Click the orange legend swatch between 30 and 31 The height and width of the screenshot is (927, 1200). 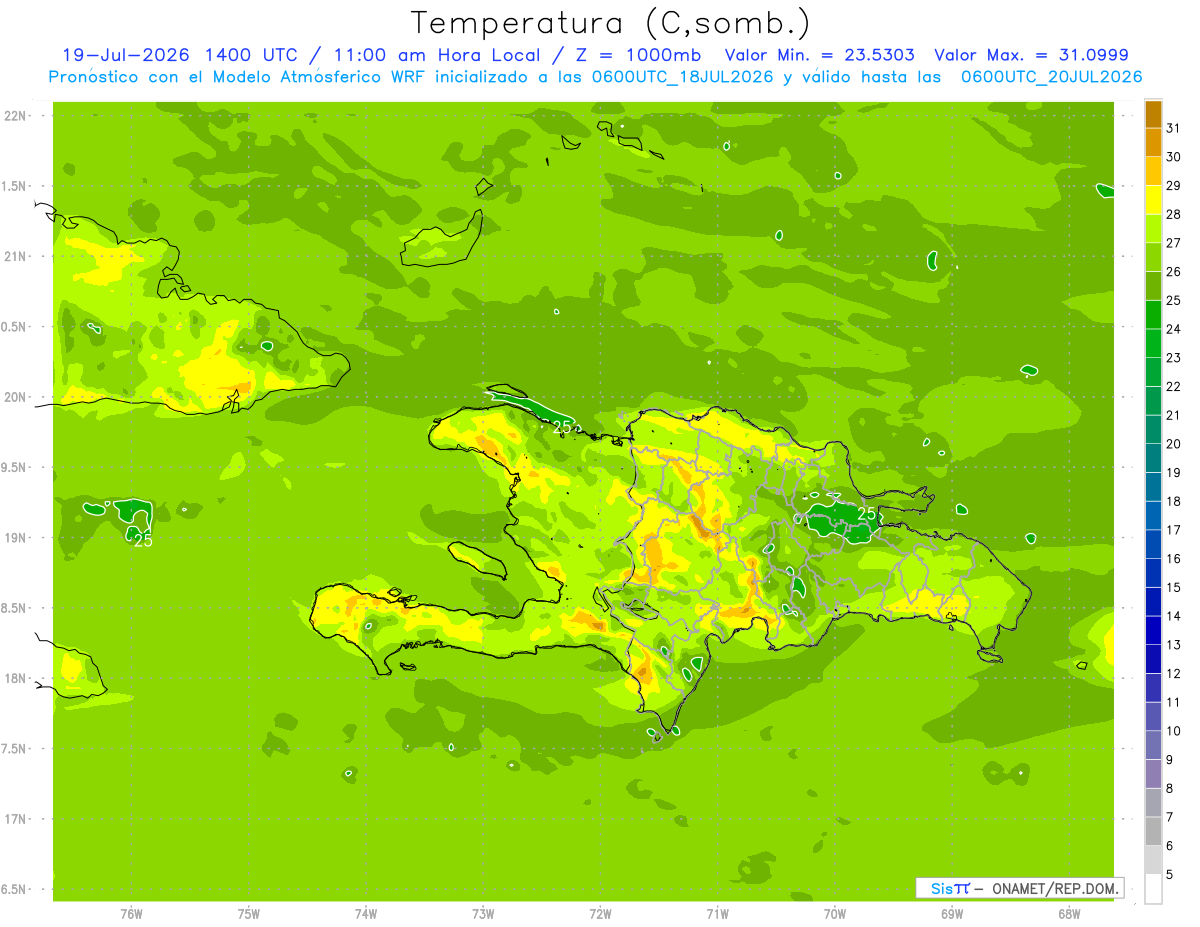[1153, 143]
